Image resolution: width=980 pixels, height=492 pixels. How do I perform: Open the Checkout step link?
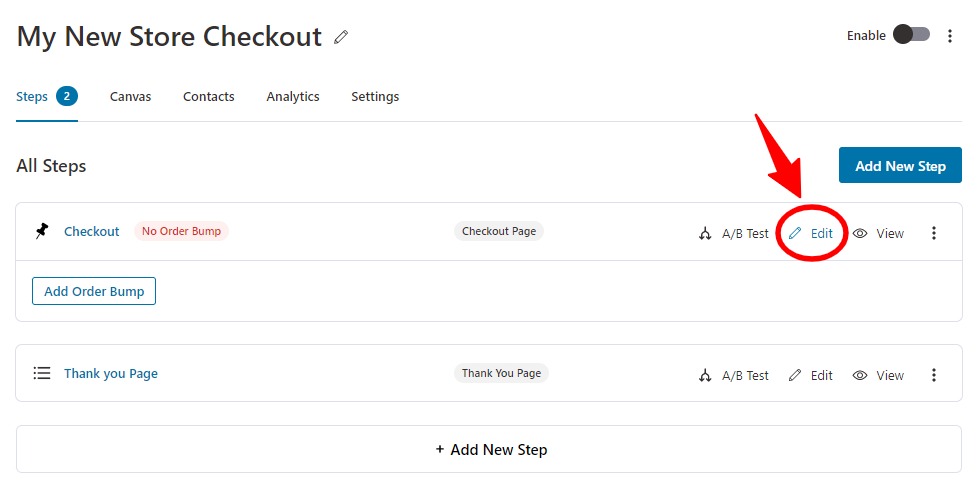coord(92,231)
